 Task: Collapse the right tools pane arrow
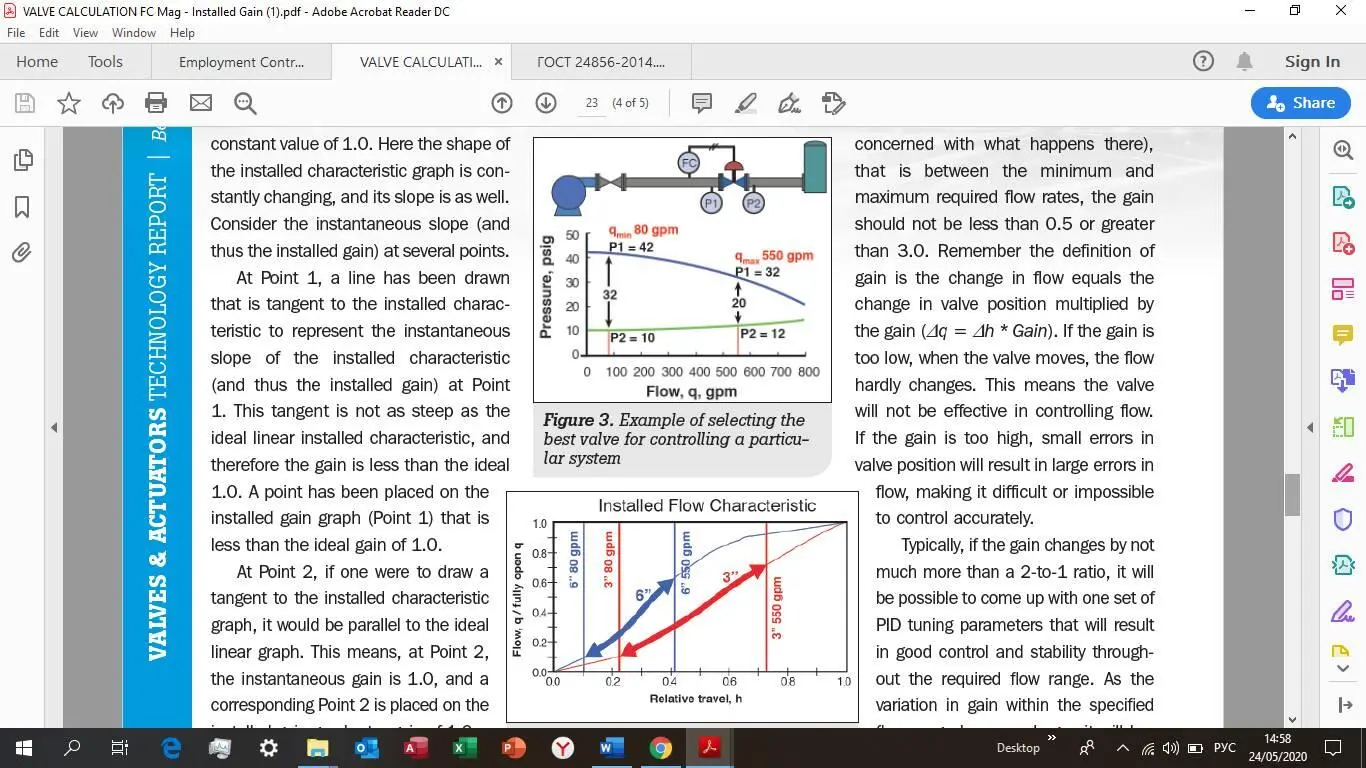pyautogui.click(x=1310, y=428)
